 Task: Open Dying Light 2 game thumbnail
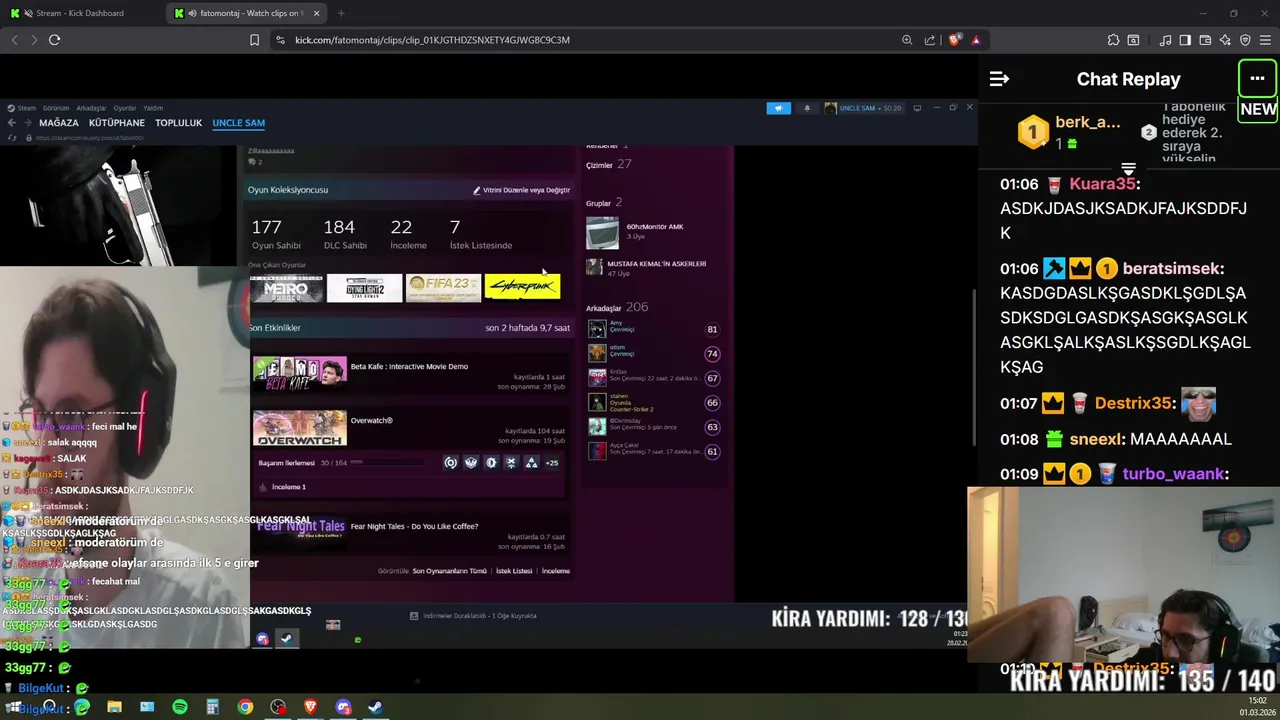(x=364, y=288)
